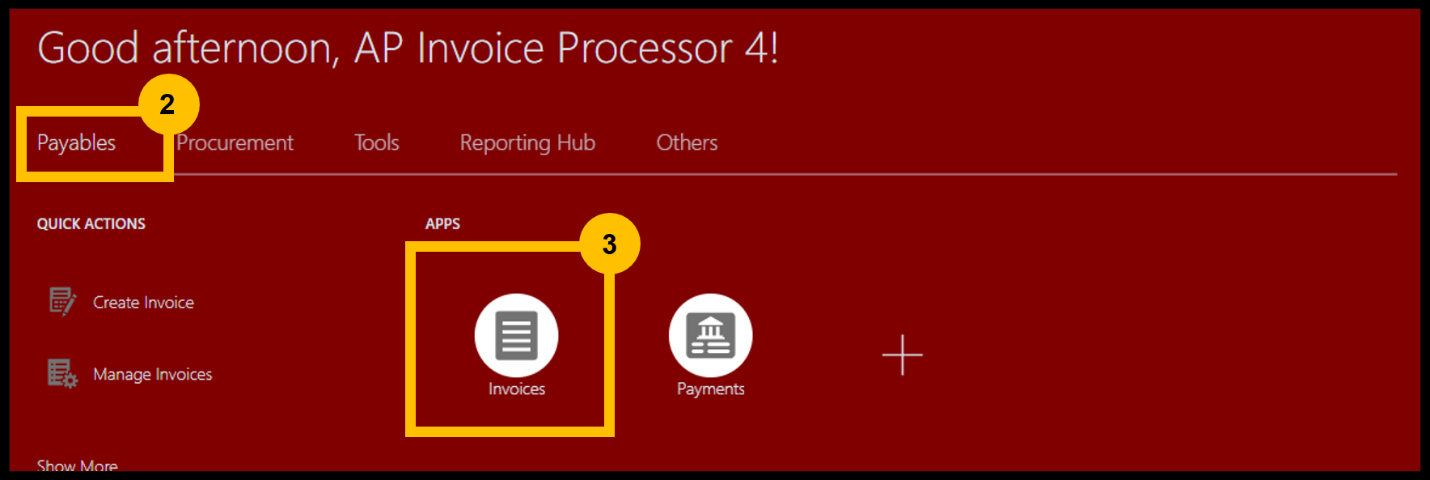Expand quick actions with Show More
1430x480 pixels.
(77, 465)
